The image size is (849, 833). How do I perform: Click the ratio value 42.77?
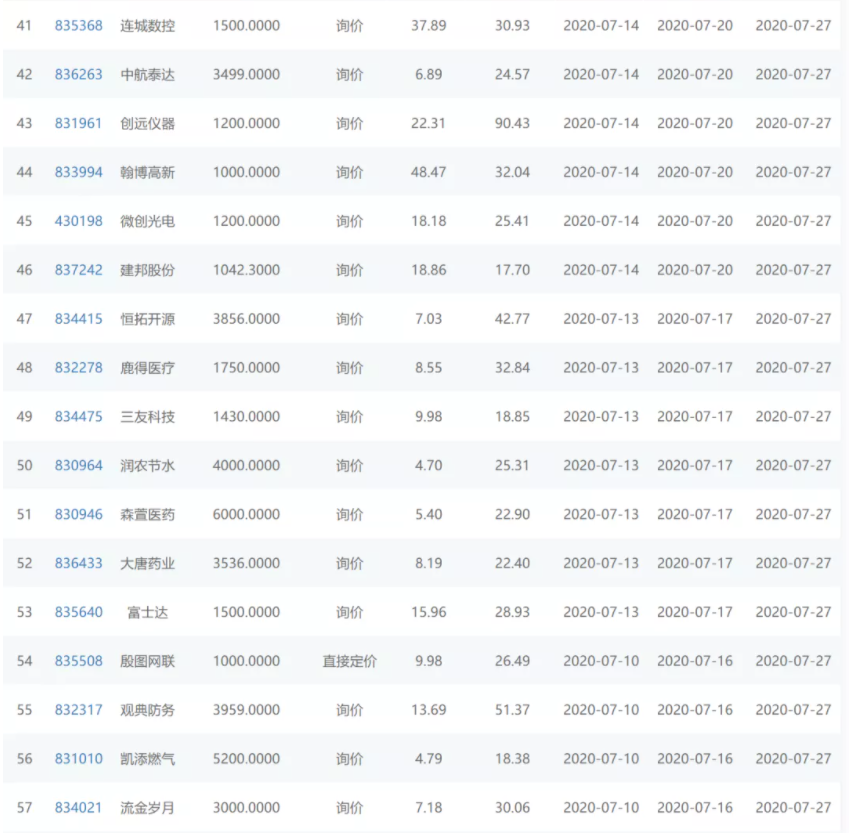coord(512,319)
